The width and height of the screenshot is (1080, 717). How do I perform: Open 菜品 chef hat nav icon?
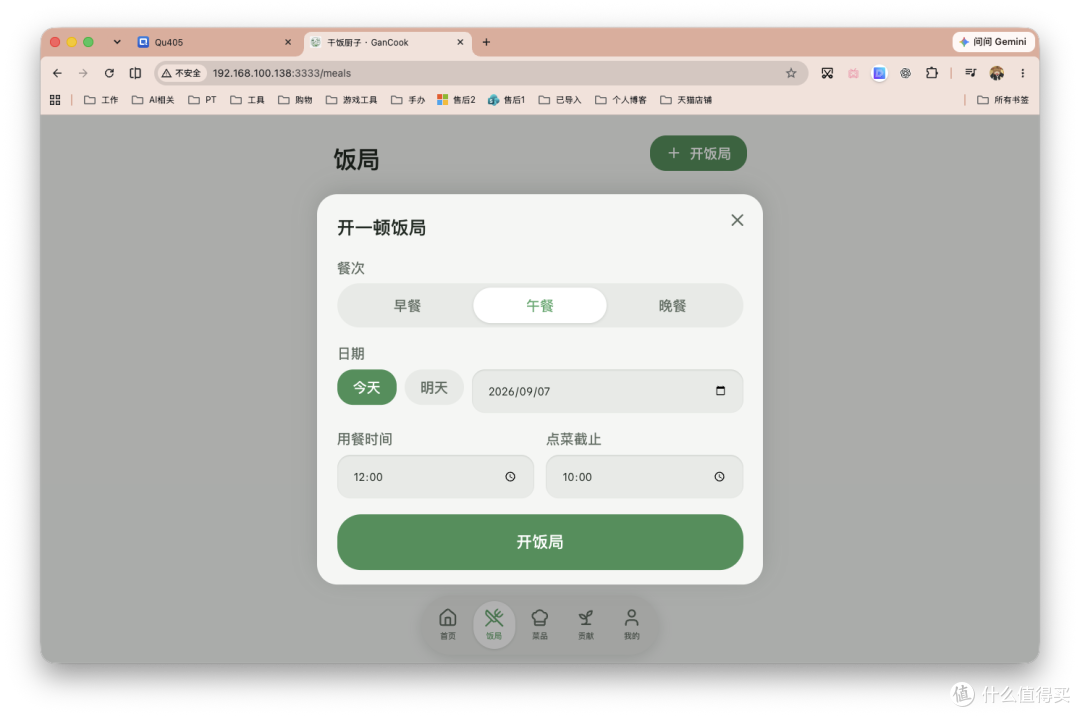539,624
